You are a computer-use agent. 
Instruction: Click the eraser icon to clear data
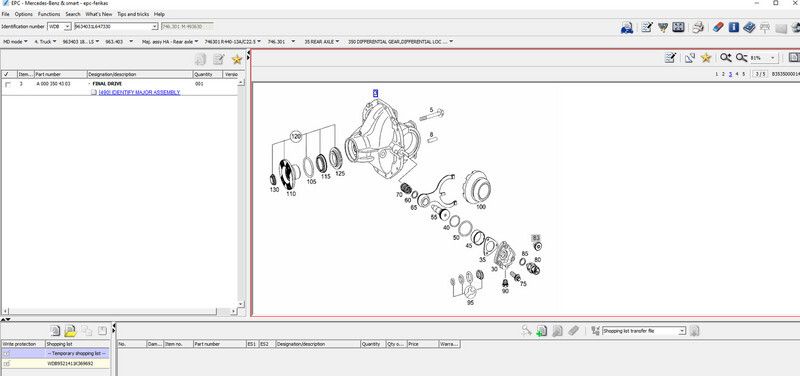718,27
